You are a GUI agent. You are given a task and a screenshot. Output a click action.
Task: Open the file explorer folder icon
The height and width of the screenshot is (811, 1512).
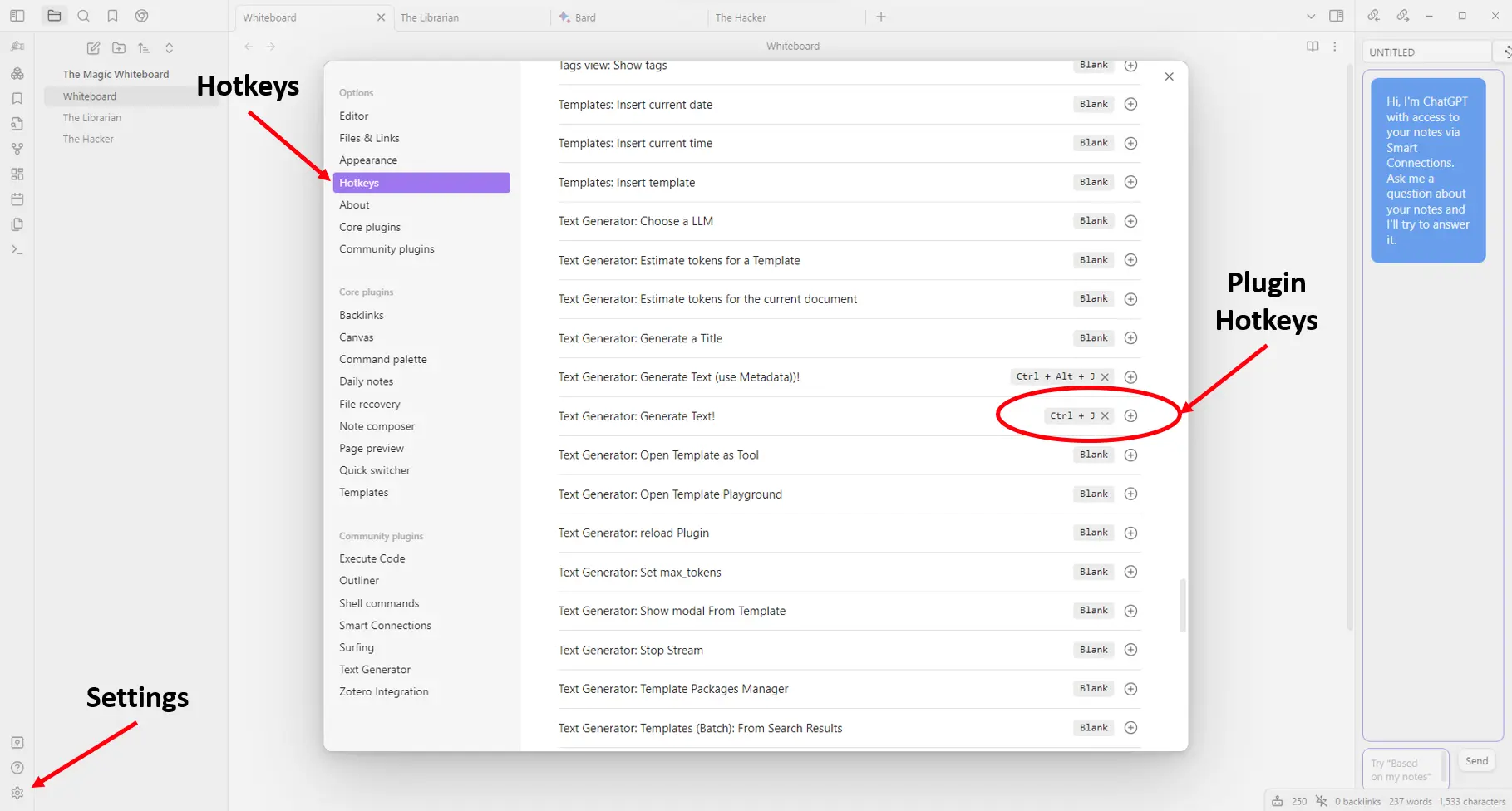coord(54,16)
